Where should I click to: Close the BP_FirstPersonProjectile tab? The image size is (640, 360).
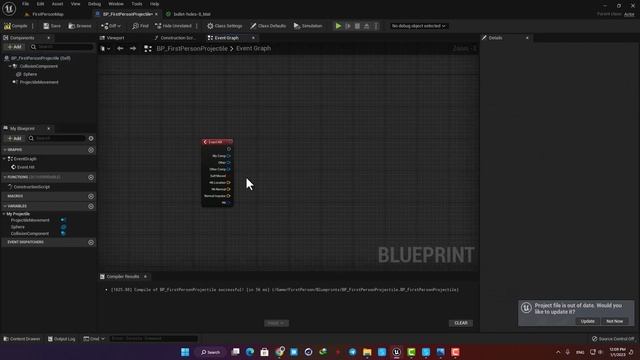tap(156, 14)
